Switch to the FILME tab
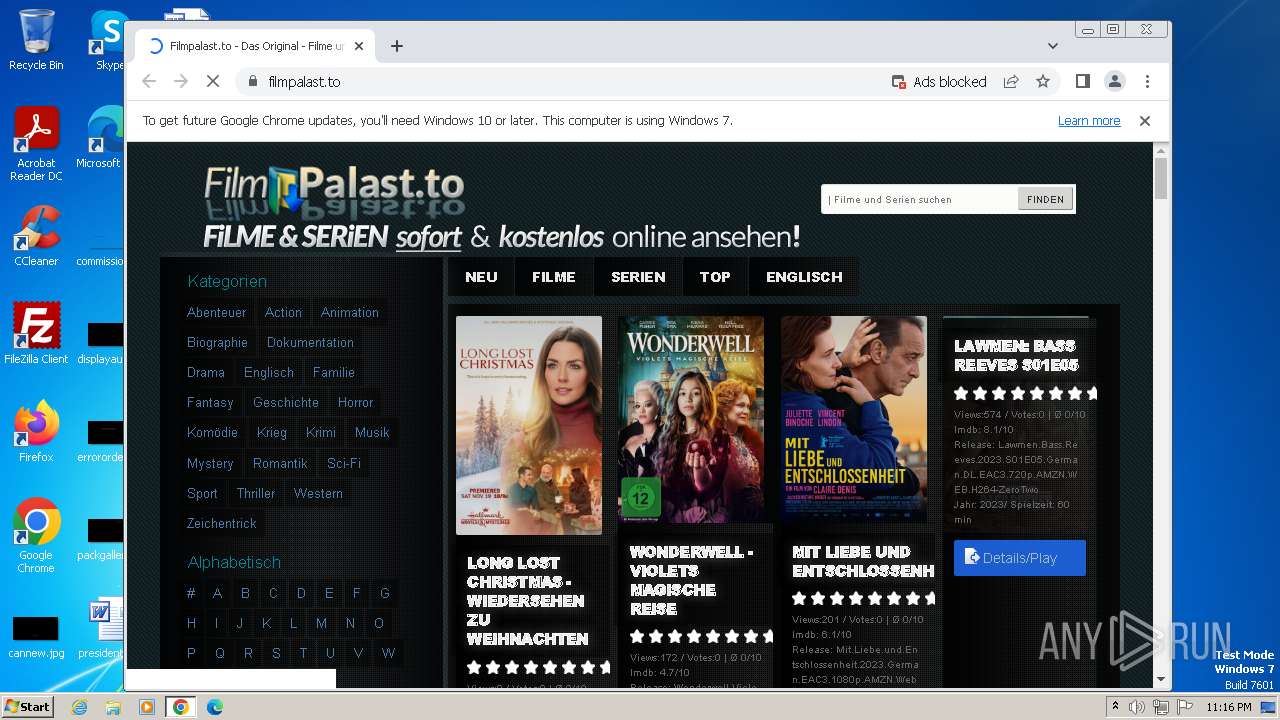1280x720 pixels. (x=554, y=277)
